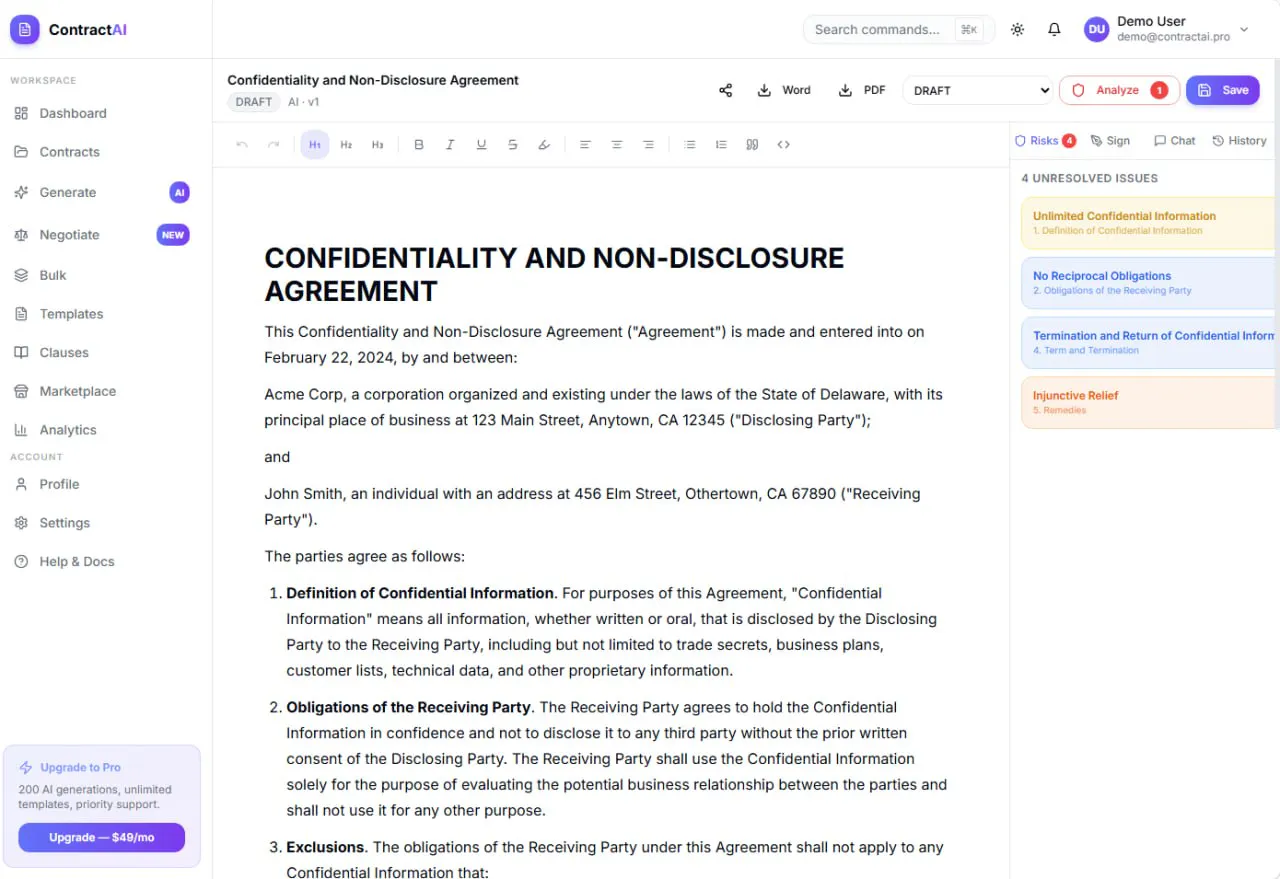Click the main document heading
The width and height of the screenshot is (1280, 879).
click(x=554, y=274)
